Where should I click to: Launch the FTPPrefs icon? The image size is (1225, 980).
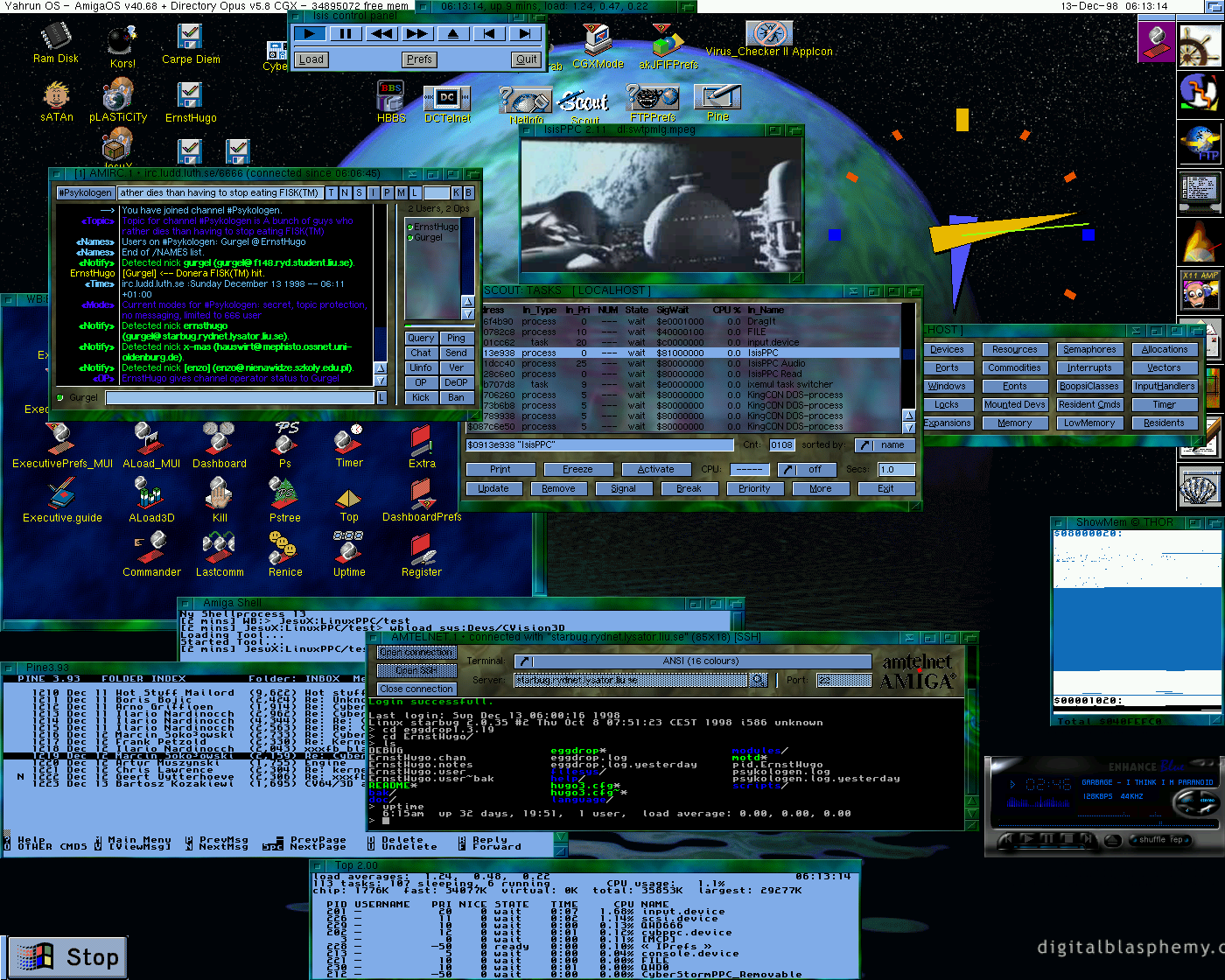tap(653, 102)
